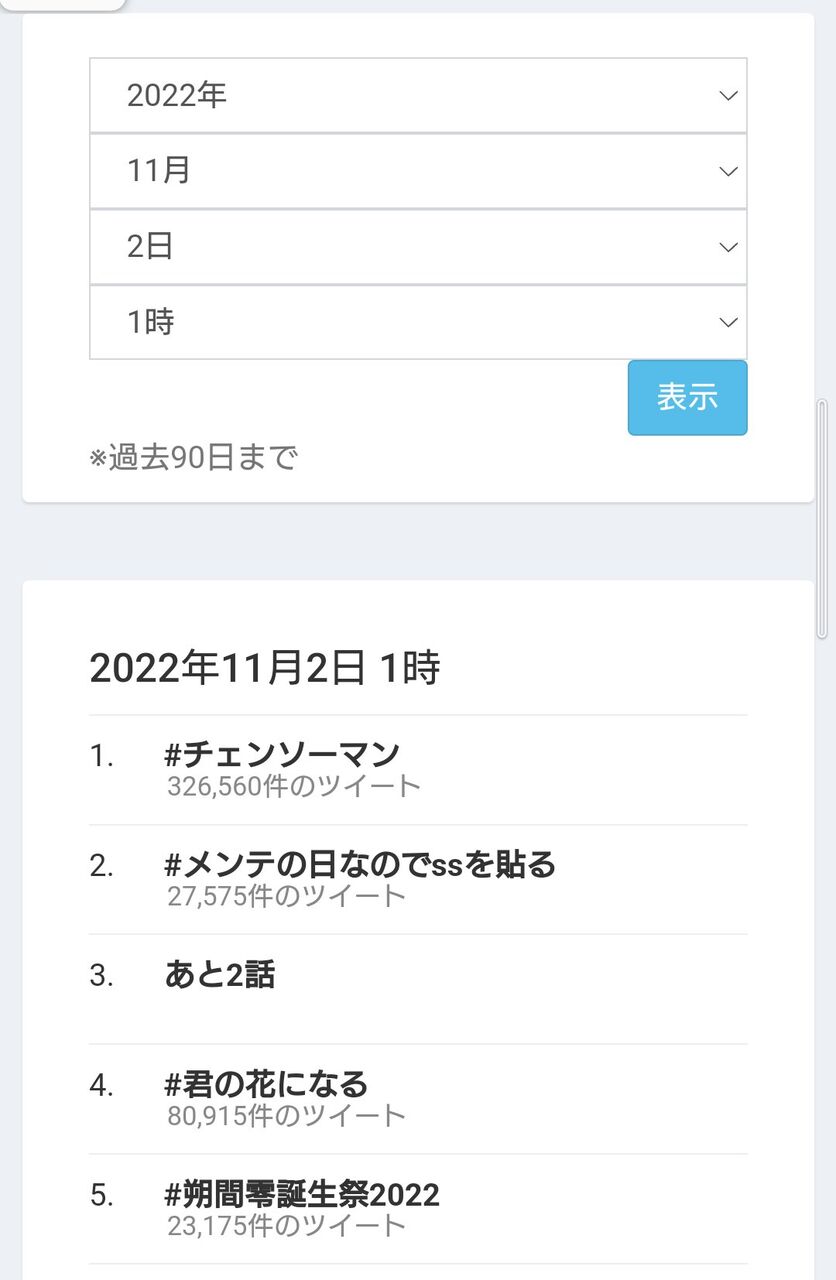
Task: Click the 27,575件のツイート count text
Action: coord(287,896)
